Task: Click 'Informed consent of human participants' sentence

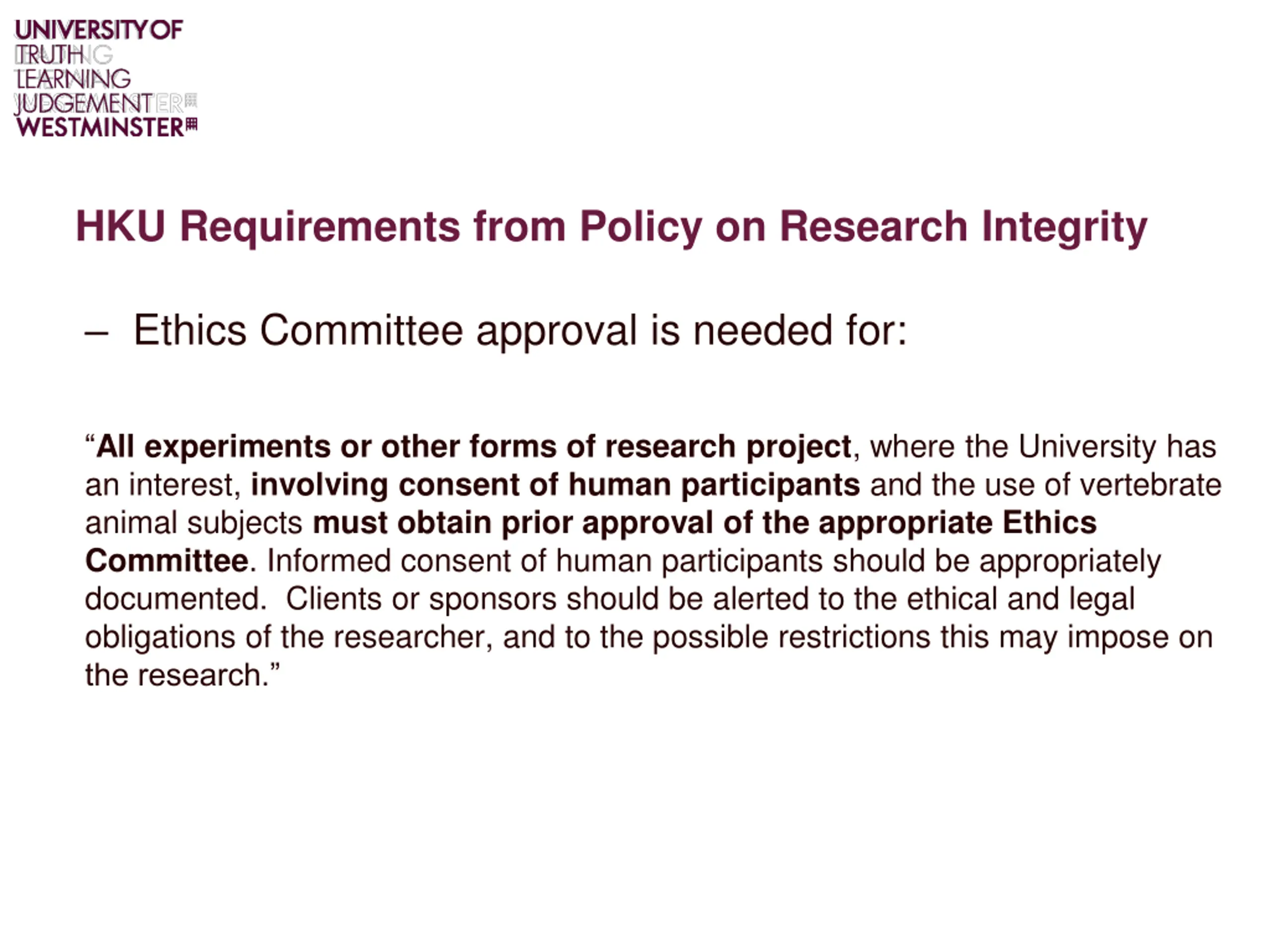Action: point(545,561)
